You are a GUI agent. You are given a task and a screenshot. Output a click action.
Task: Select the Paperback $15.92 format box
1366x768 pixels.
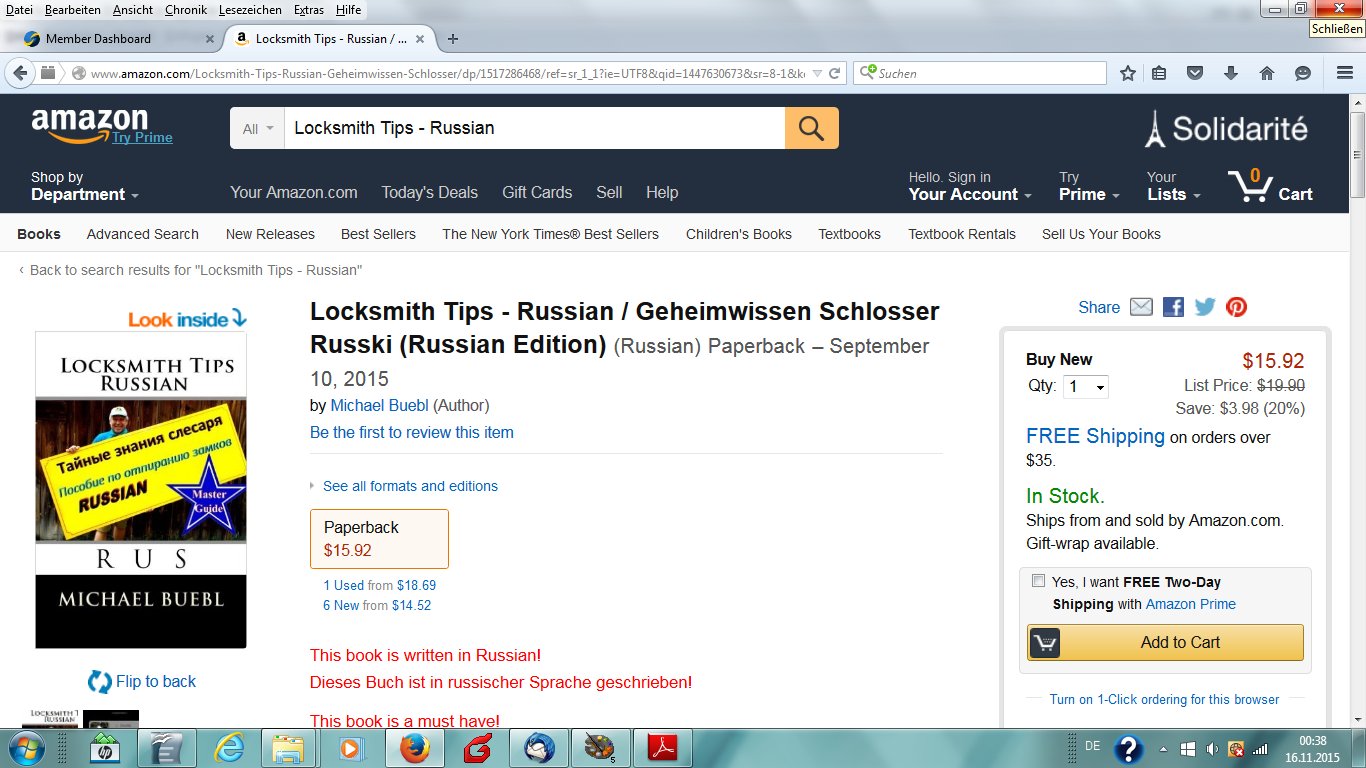point(379,539)
